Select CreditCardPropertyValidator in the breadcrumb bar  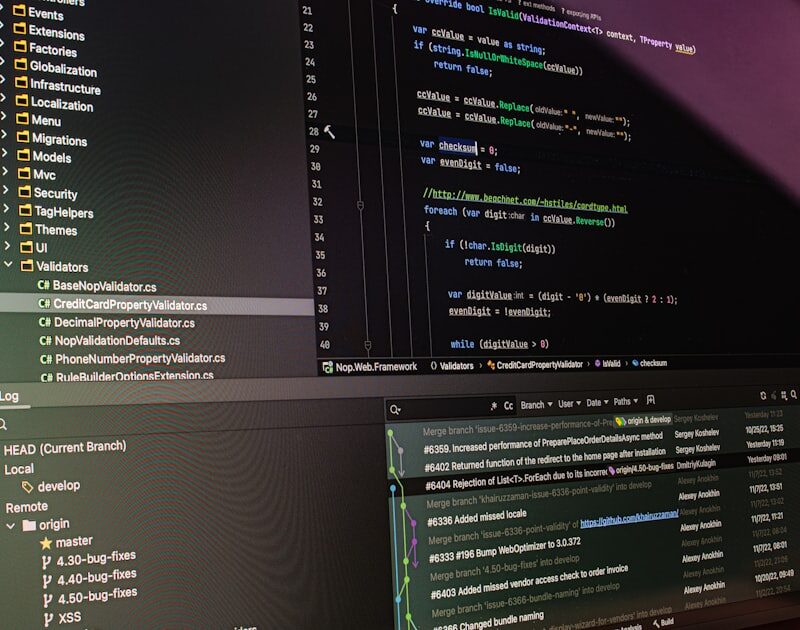pyautogui.click(x=538, y=366)
